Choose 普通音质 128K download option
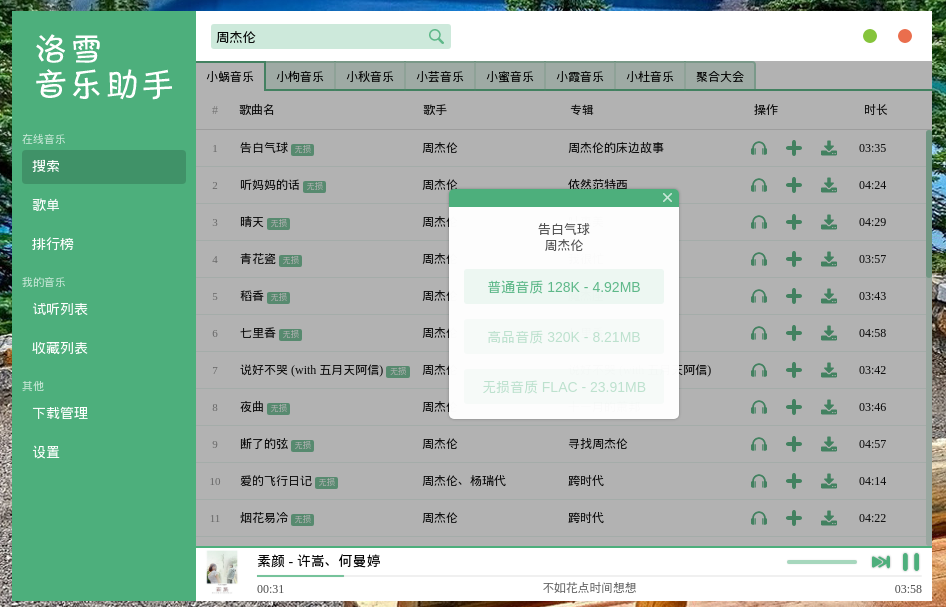946x607 pixels. [x=563, y=287]
